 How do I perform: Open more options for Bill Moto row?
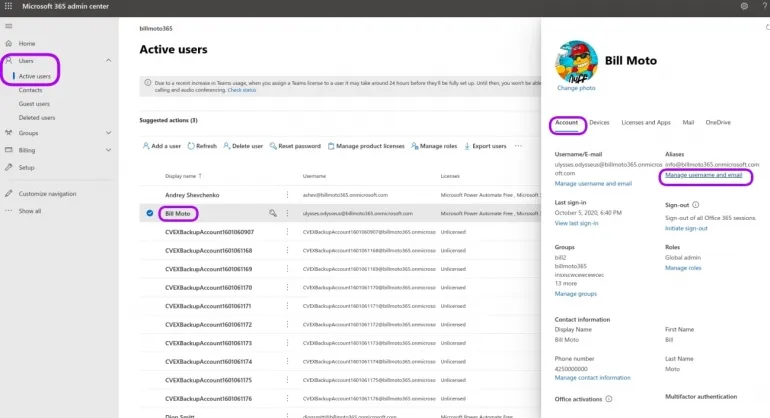point(287,213)
